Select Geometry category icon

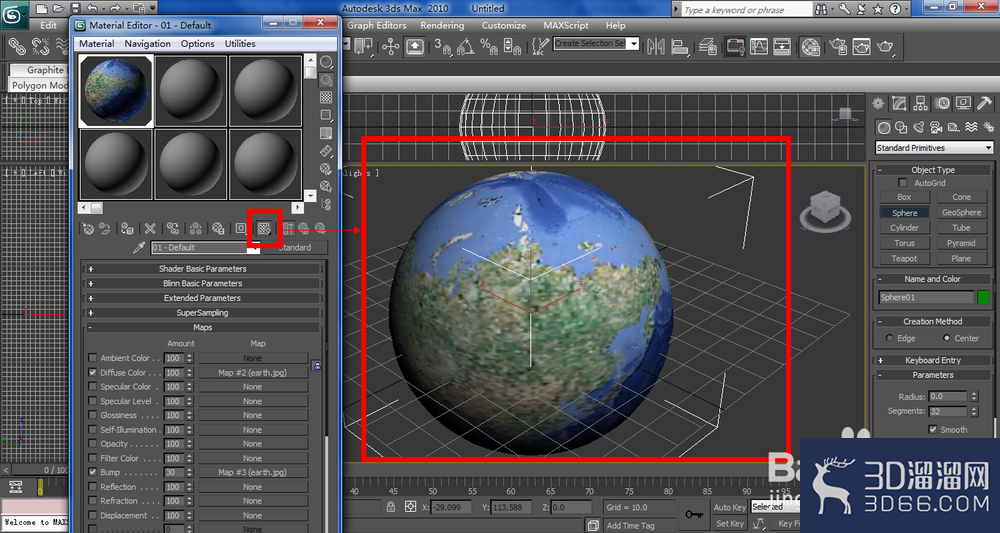[883, 128]
